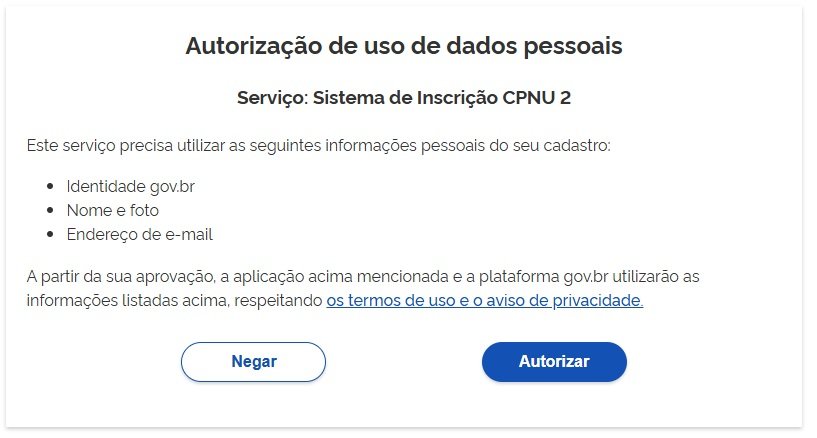
Task: Click the 'Endereço de e-mail' list item
Action: pos(140,234)
